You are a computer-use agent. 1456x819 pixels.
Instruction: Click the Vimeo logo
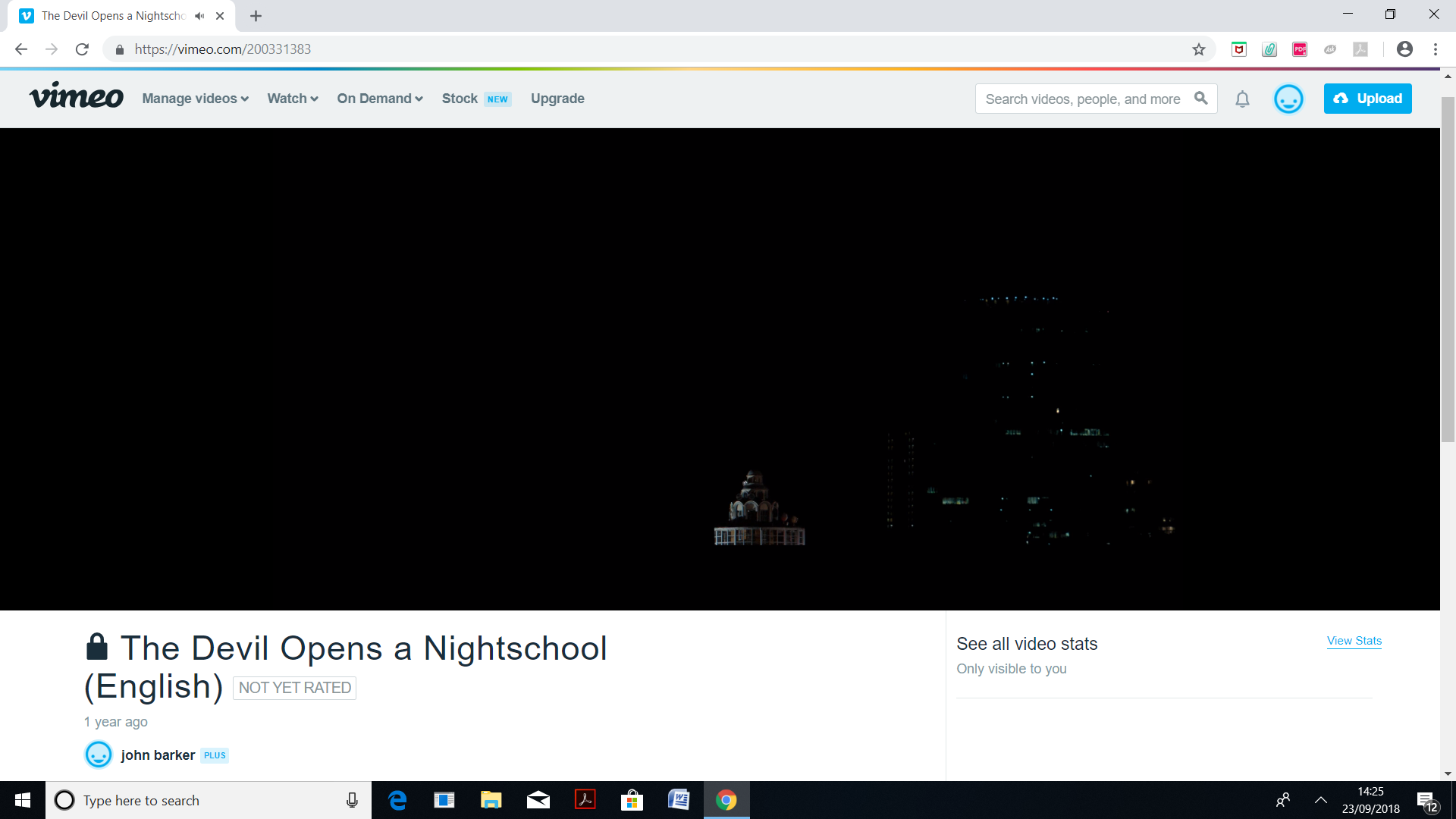tap(76, 97)
